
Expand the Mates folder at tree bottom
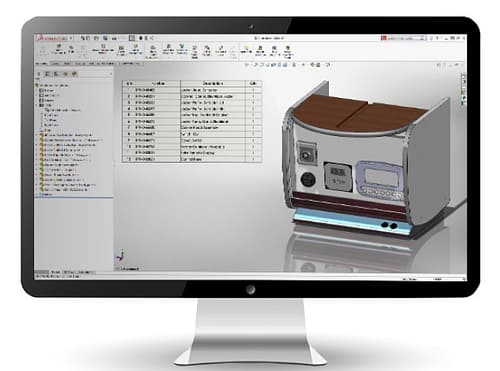[37, 194]
